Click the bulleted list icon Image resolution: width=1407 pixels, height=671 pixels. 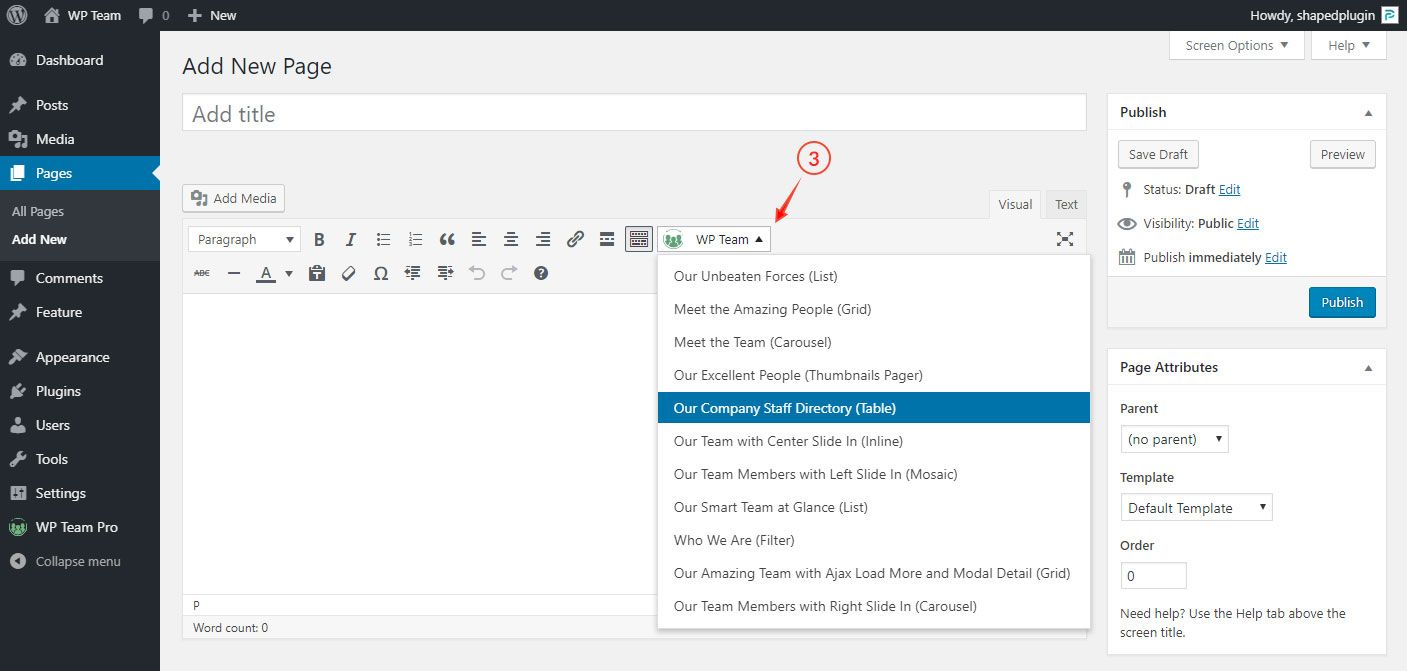[x=383, y=240]
